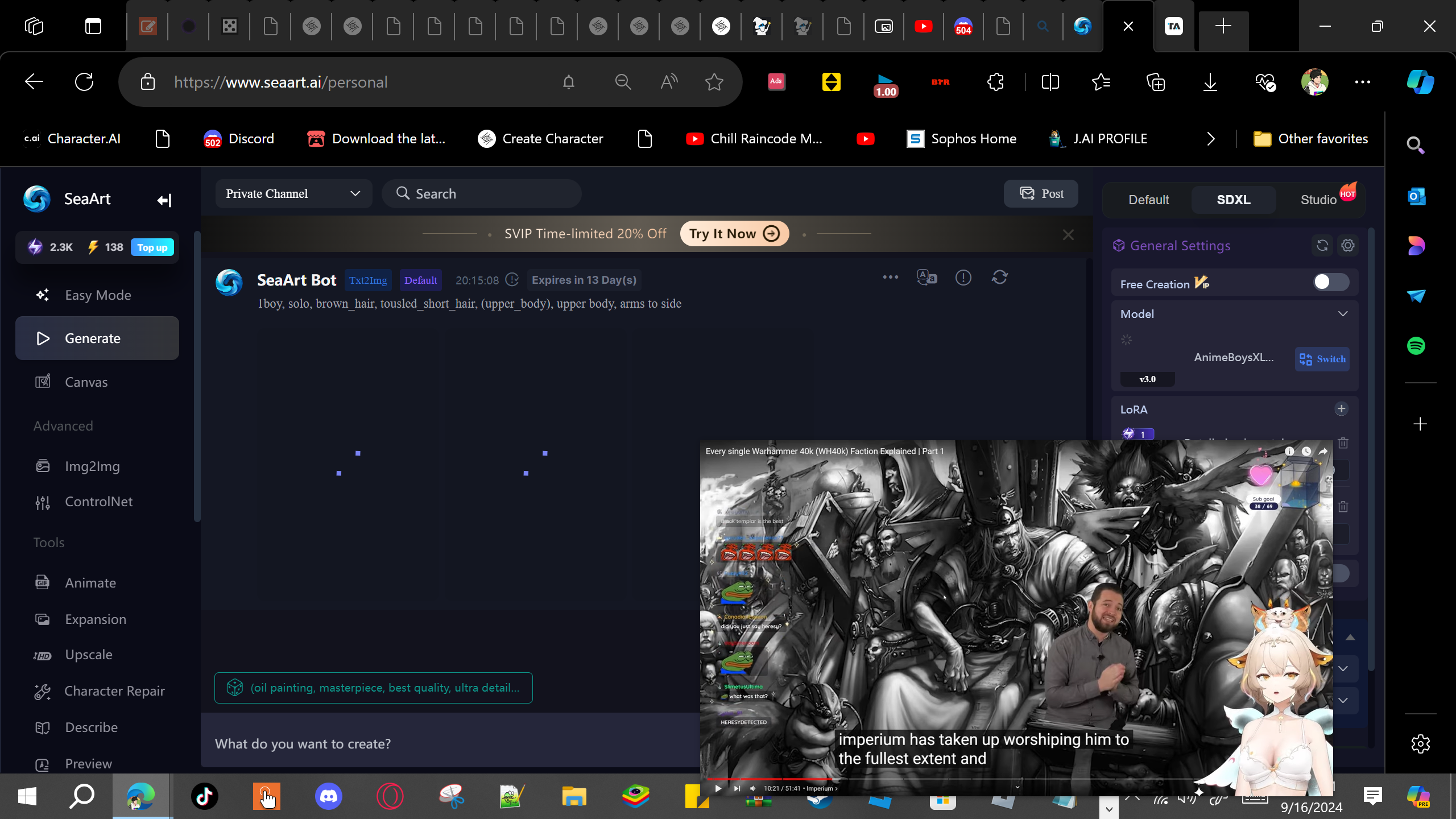Screen dimensions: 1456x819
Task: Open the Other favorites folder
Action: click(x=1311, y=139)
